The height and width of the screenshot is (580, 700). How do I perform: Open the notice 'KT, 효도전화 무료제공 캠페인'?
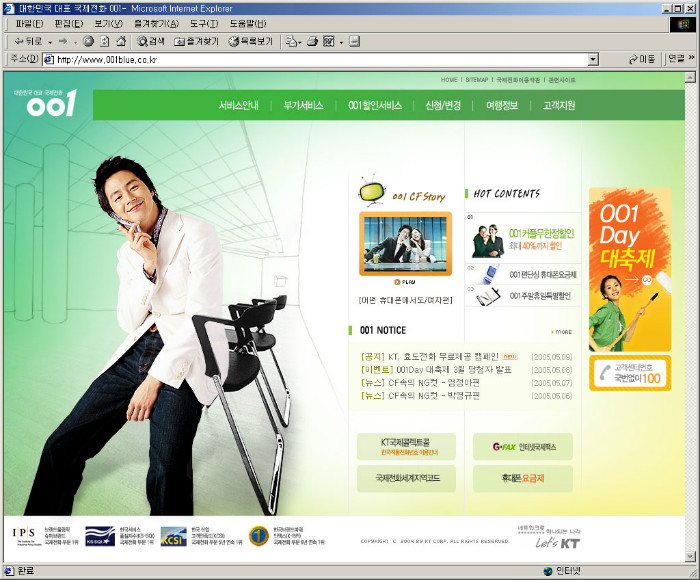click(x=443, y=357)
